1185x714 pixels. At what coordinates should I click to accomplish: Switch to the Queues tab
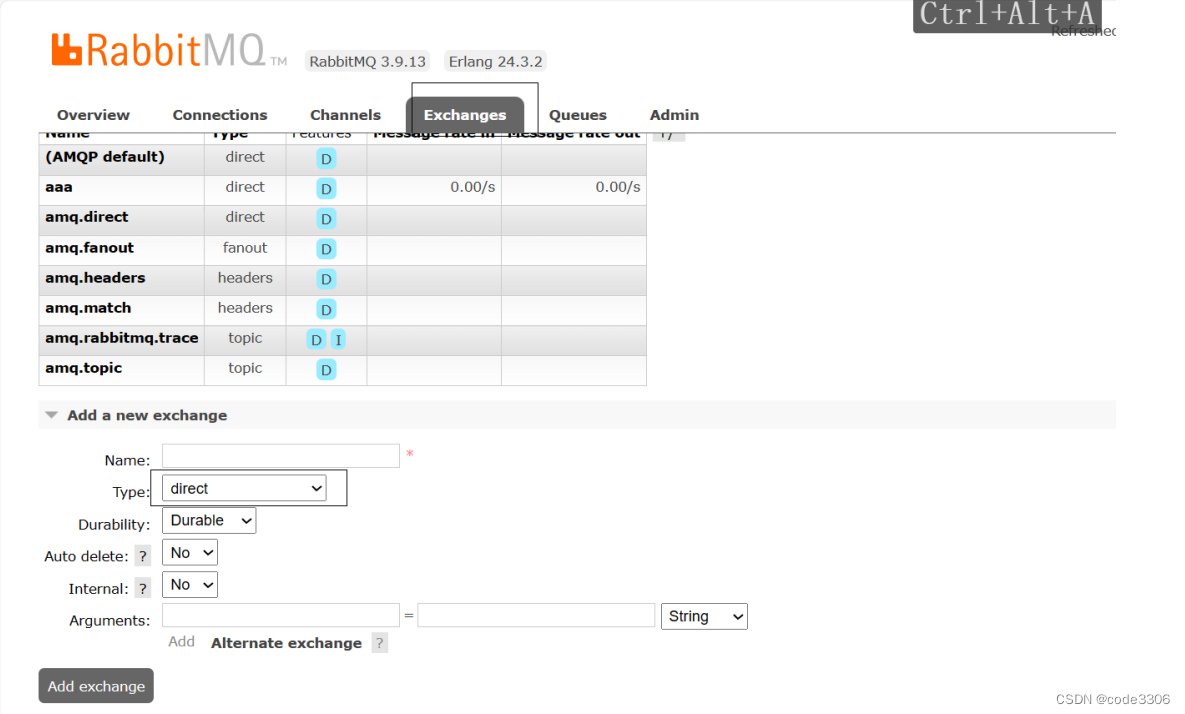coord(577,115)
